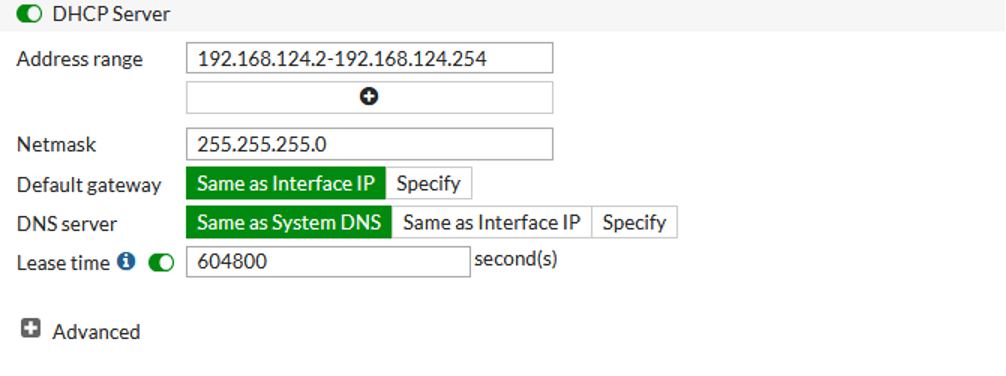
Task: Choose Specify for Default gateway
Action: click(x=429, y=184)
